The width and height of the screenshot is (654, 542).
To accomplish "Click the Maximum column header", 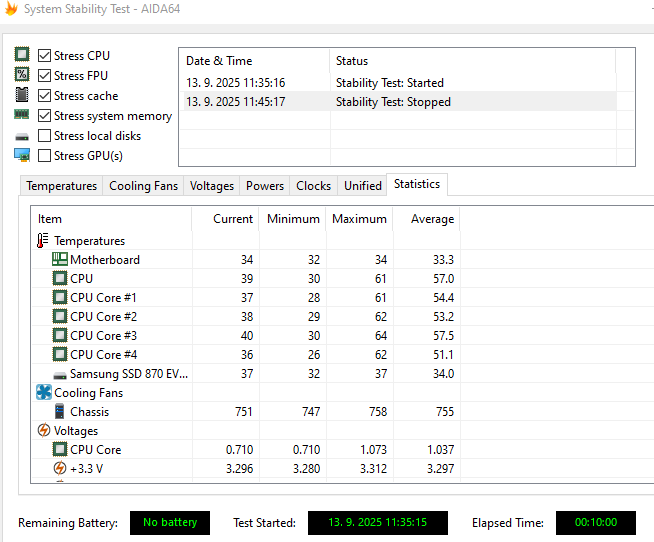I will [x=359, y=219].
